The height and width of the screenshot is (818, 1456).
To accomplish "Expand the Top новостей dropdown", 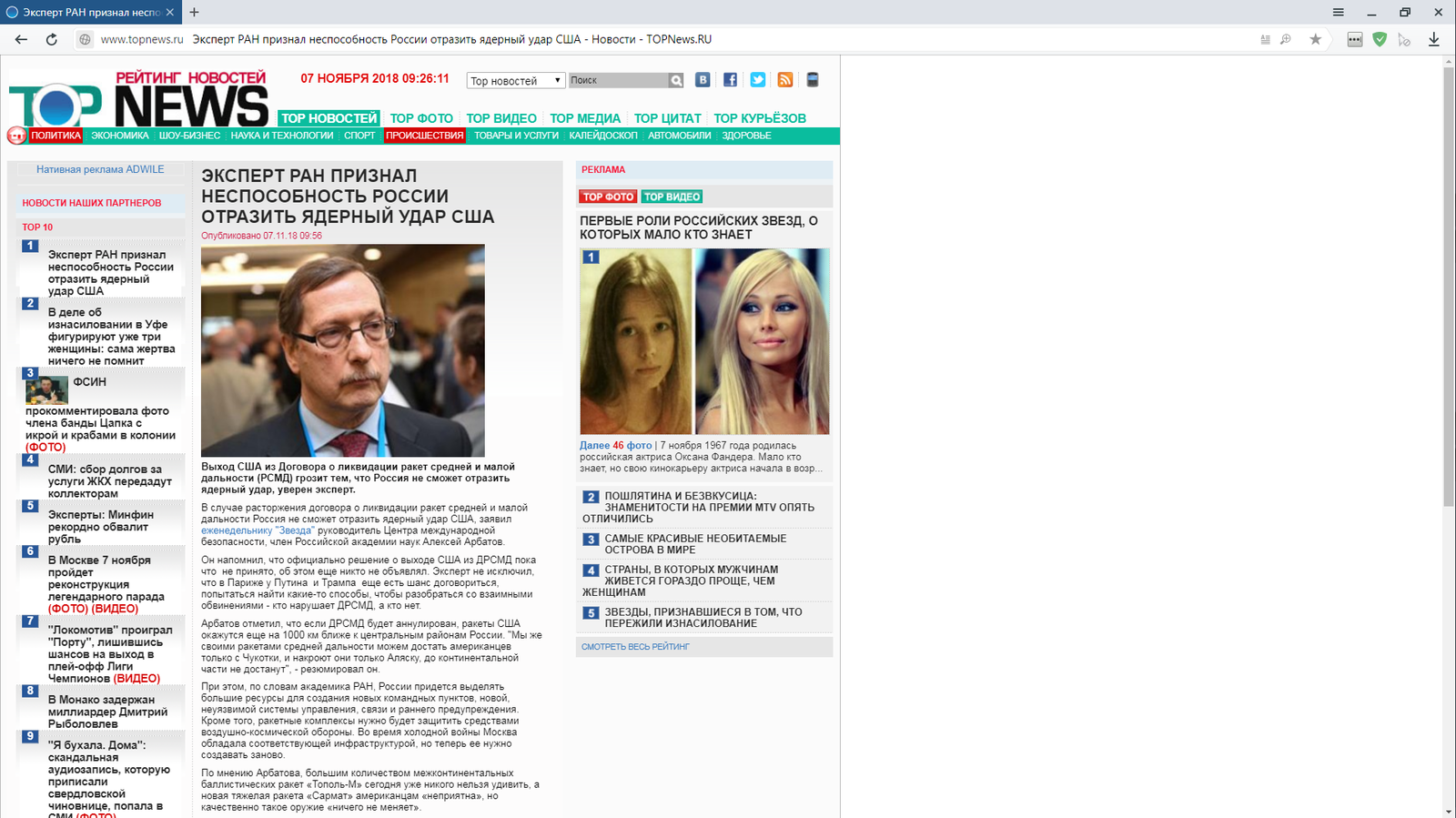I will pos(516,80).
